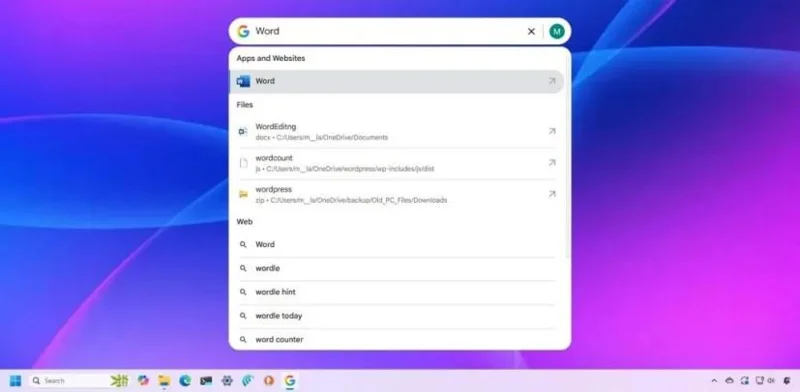800x392 pixels.
Task: Open the Settings gear on the taskbar
Action: tap(227, 381)
